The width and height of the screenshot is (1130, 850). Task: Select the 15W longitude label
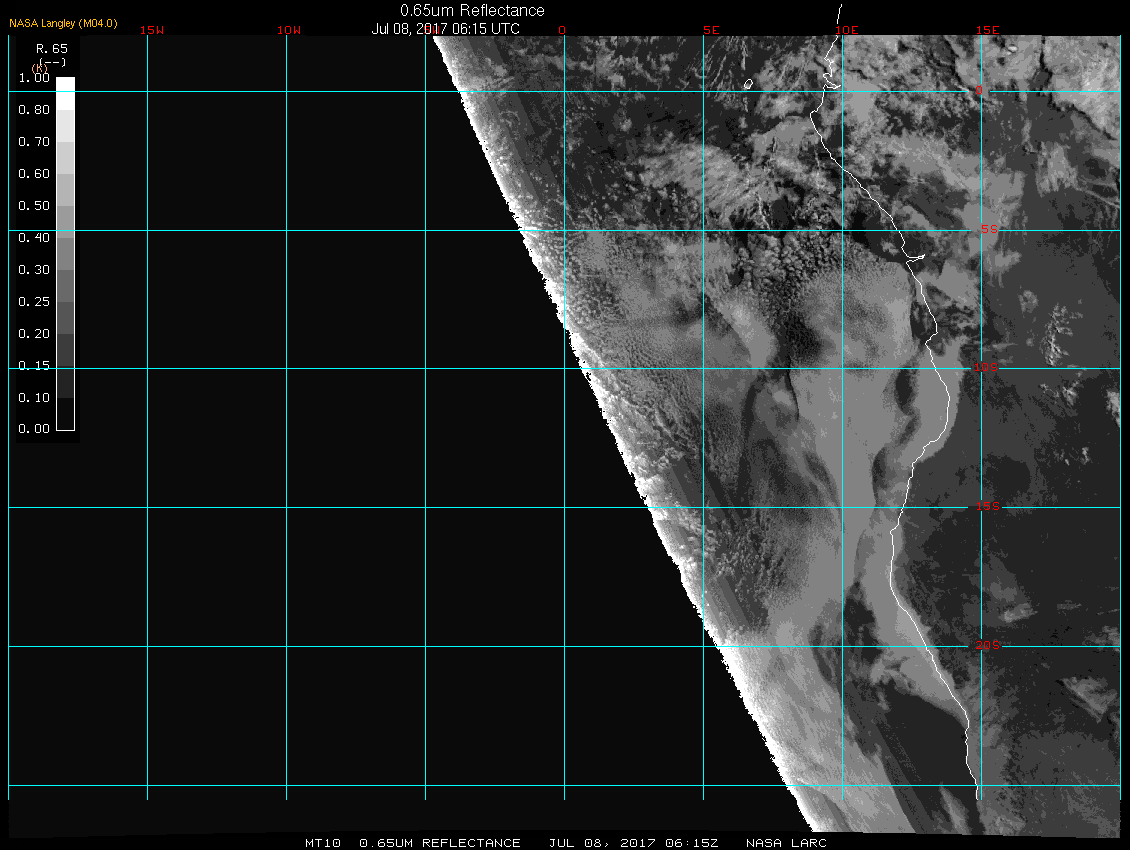point(152,30)
